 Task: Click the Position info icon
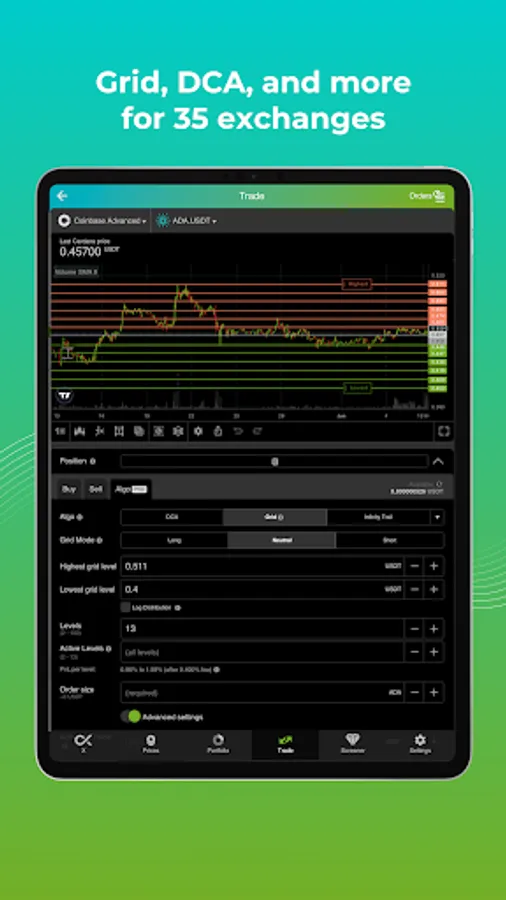93,461
